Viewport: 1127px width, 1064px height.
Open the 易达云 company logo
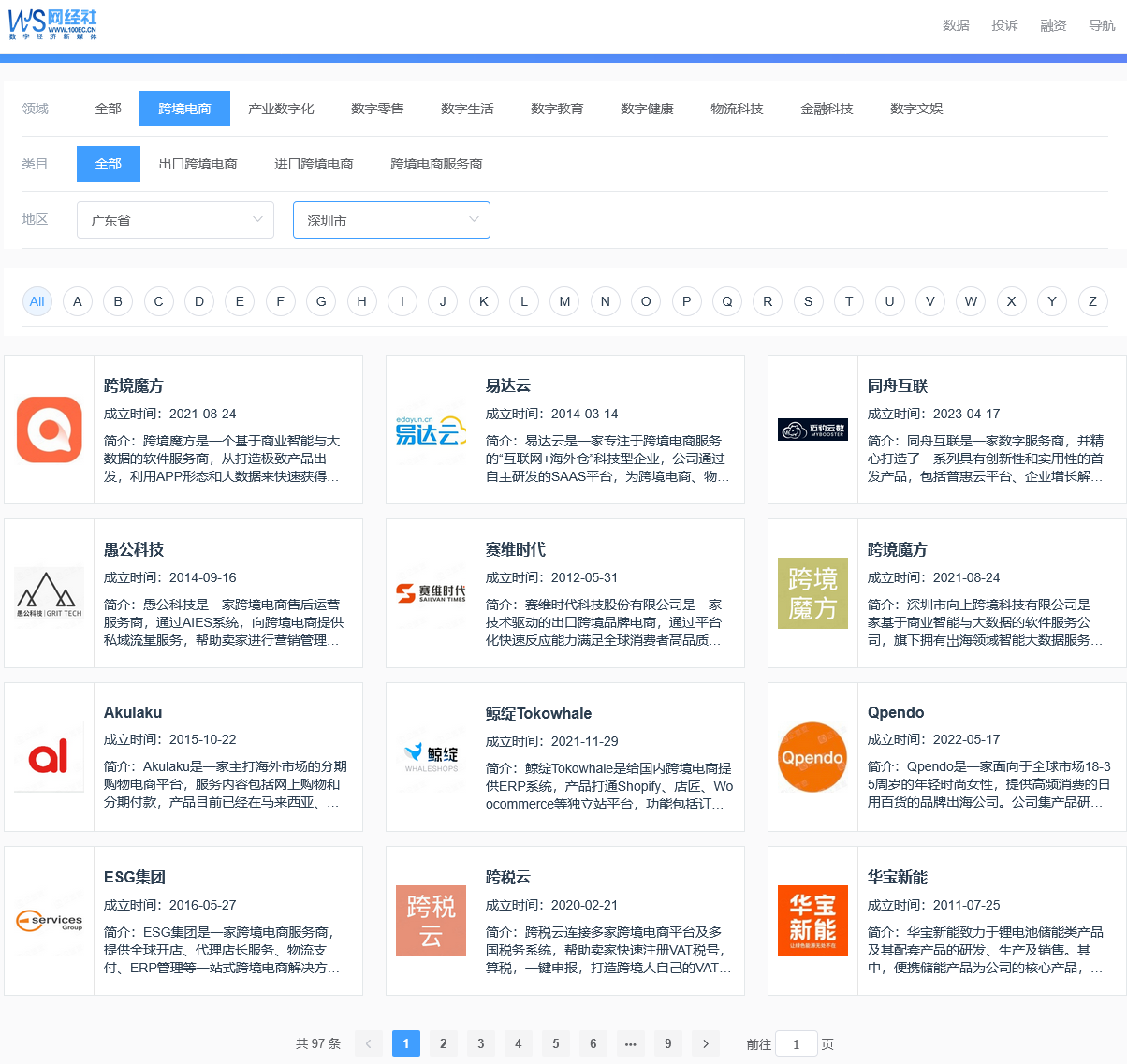click(431, 430)
